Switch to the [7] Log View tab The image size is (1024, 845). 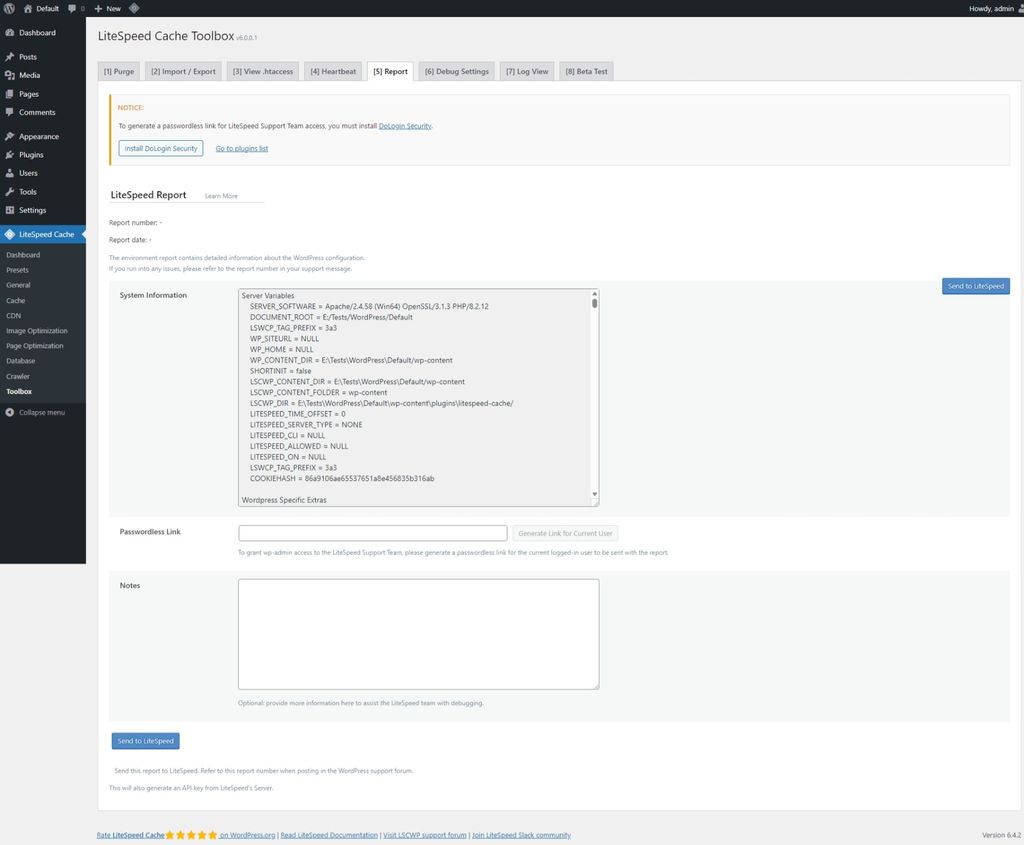pyautogui.click(x=527, y=71)
